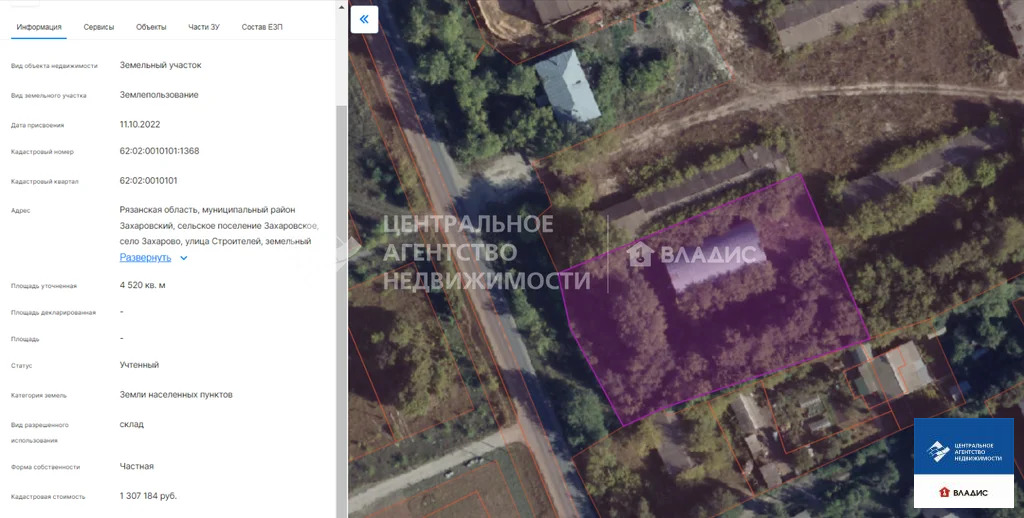Image resolution: width=1024 pixels, height=518 pixels.
Task: Click the Владис house logo in watermark
Action: pos(640,253)
